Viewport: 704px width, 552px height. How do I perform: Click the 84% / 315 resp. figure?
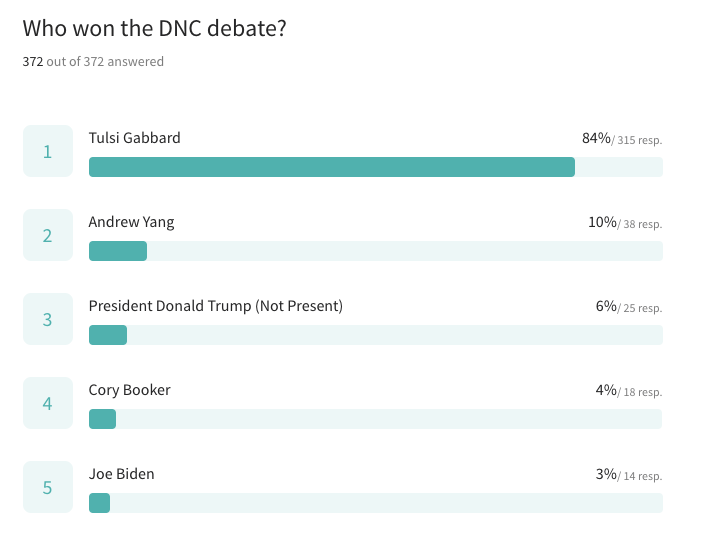(x=622, y=138)
